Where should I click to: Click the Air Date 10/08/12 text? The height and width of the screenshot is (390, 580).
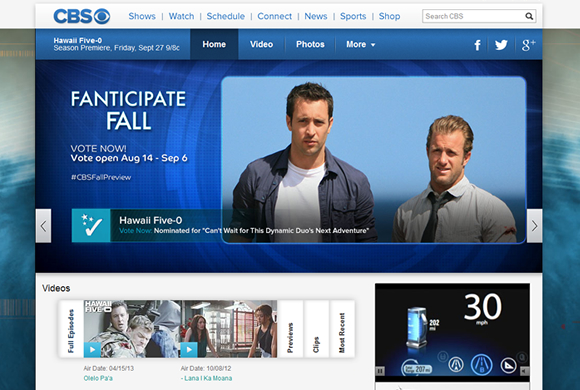click(206, 369)
